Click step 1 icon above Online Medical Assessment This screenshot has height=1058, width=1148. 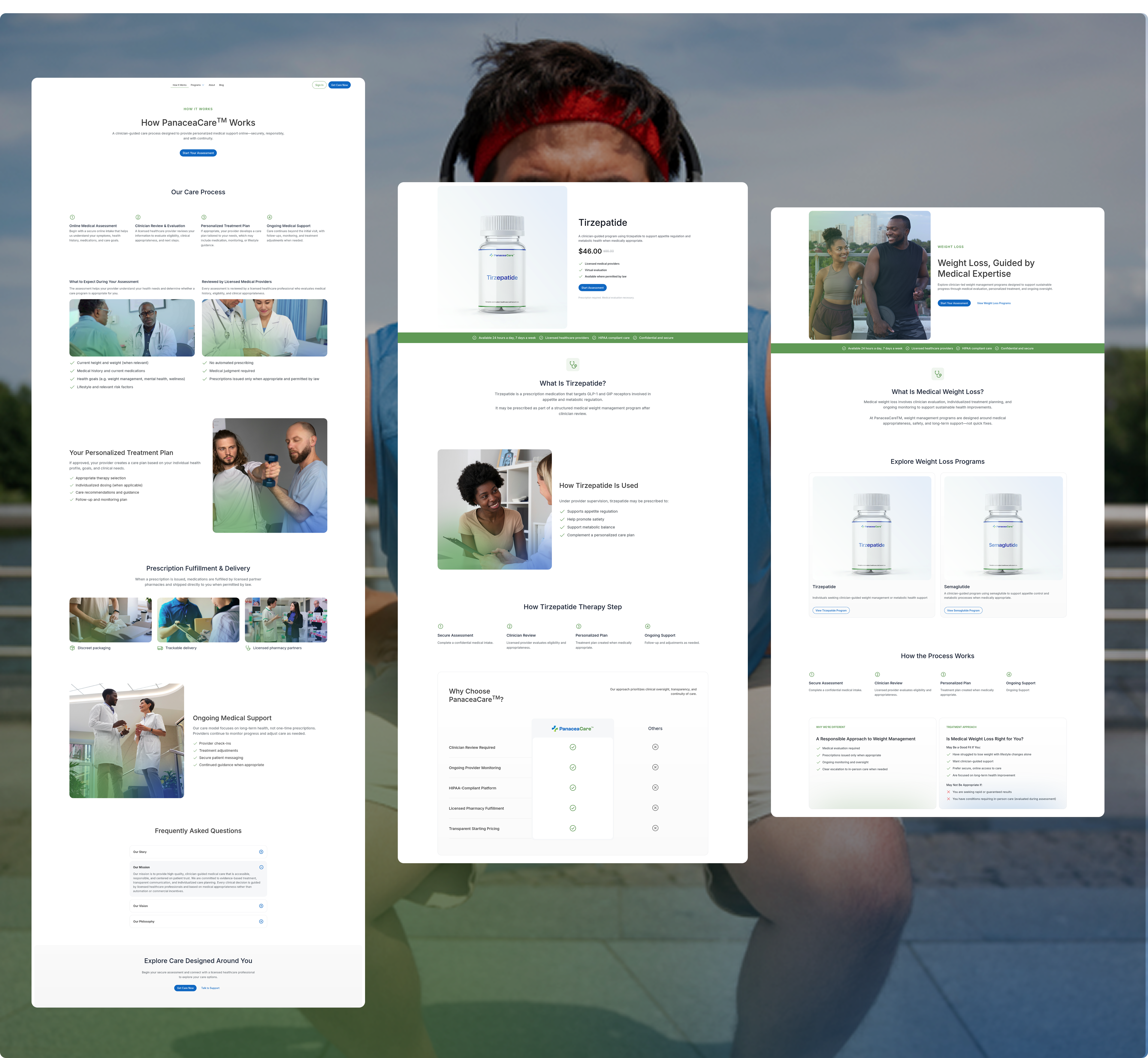(x=72, y=217)
